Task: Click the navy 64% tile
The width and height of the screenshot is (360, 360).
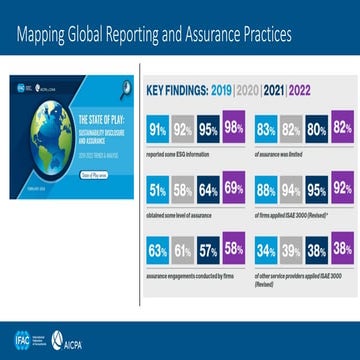Action: point(208,190)
